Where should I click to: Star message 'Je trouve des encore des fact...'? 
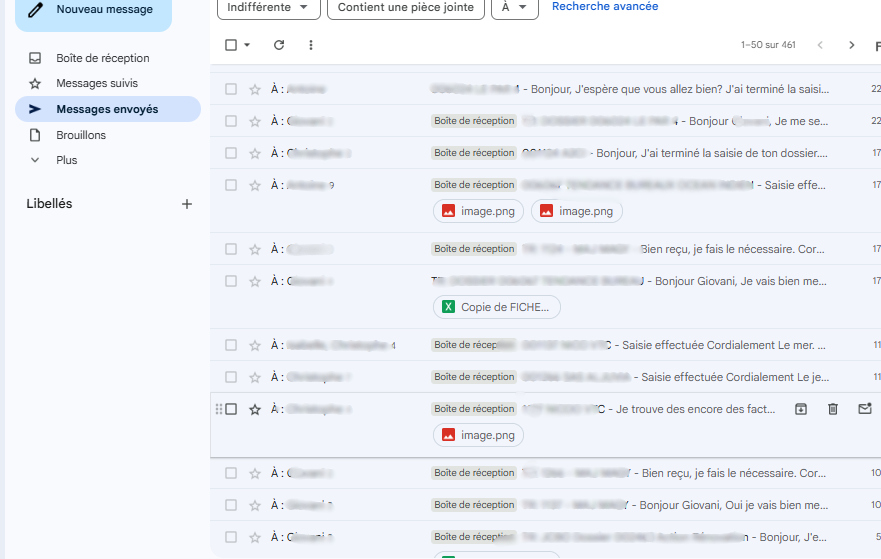(x=255, y=410)
